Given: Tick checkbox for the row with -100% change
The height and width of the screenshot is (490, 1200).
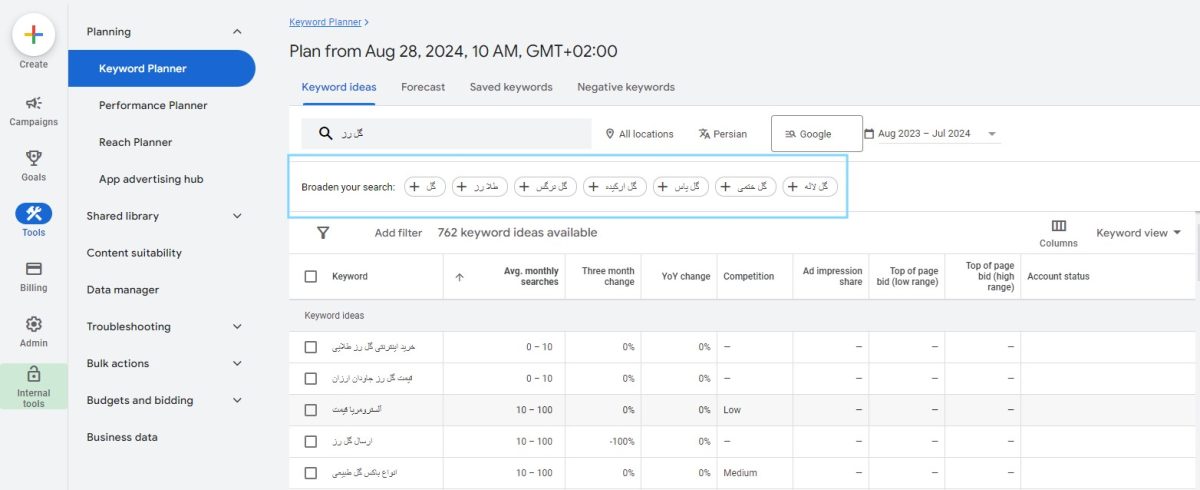Looking at the screenshot, I should click(x=311, y=441).
